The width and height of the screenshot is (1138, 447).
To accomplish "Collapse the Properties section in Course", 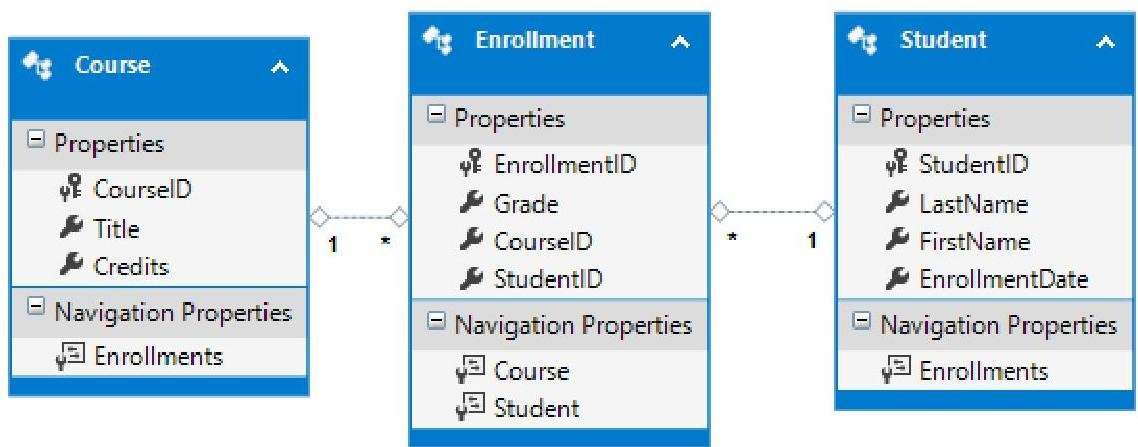I will pos(36,142).
